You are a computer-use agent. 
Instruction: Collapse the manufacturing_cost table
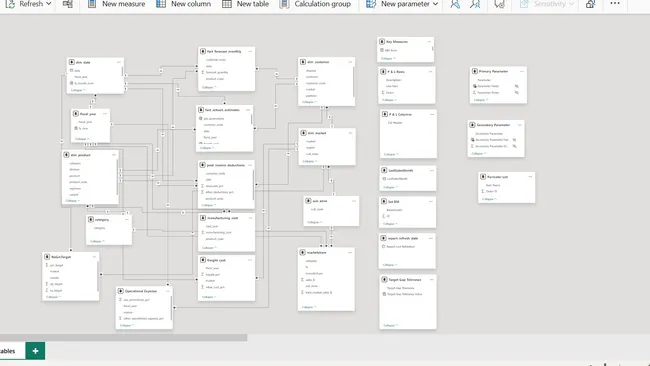[x=209, y=248]
